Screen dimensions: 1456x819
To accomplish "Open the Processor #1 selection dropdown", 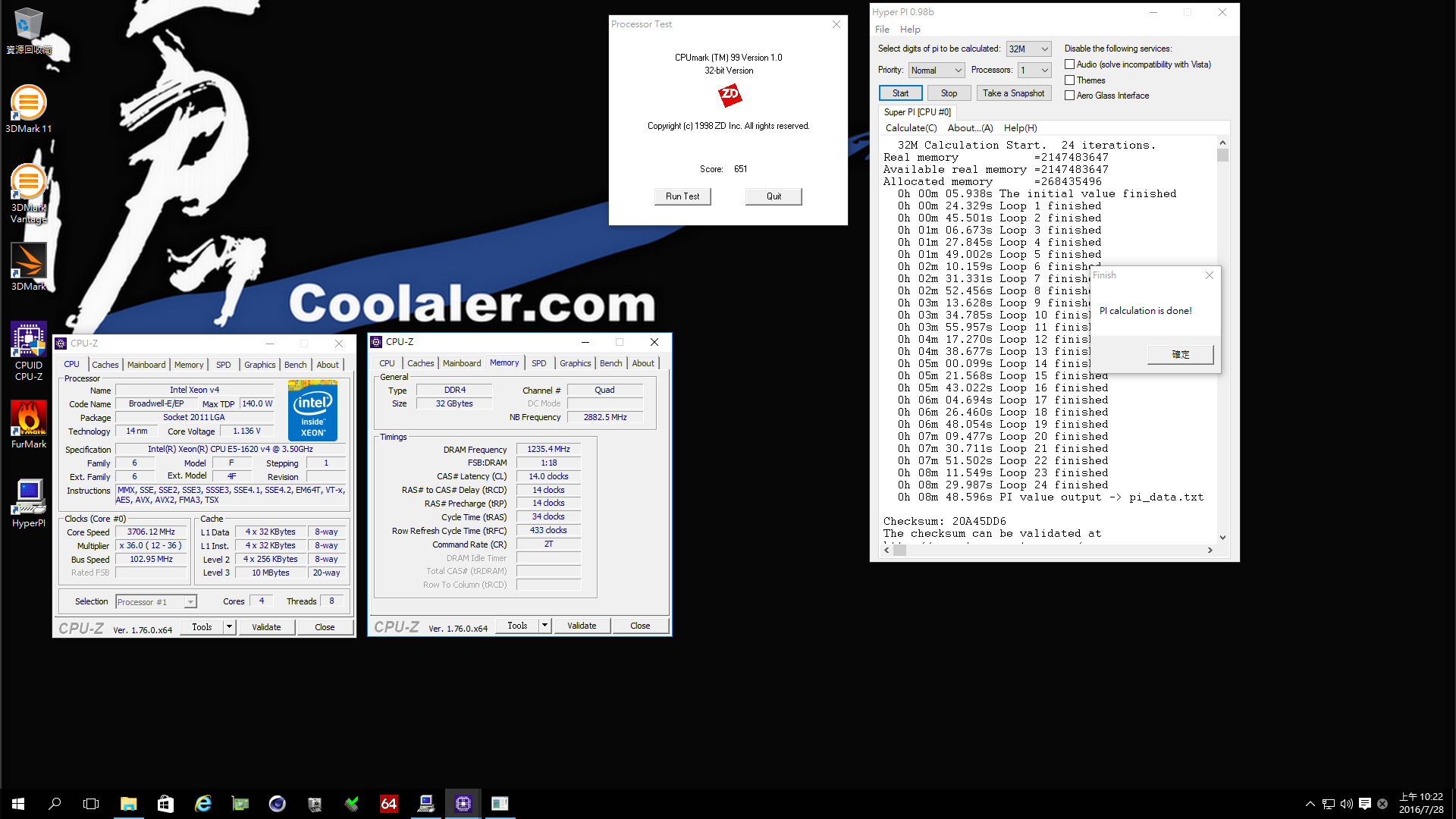I will point(156,601).
